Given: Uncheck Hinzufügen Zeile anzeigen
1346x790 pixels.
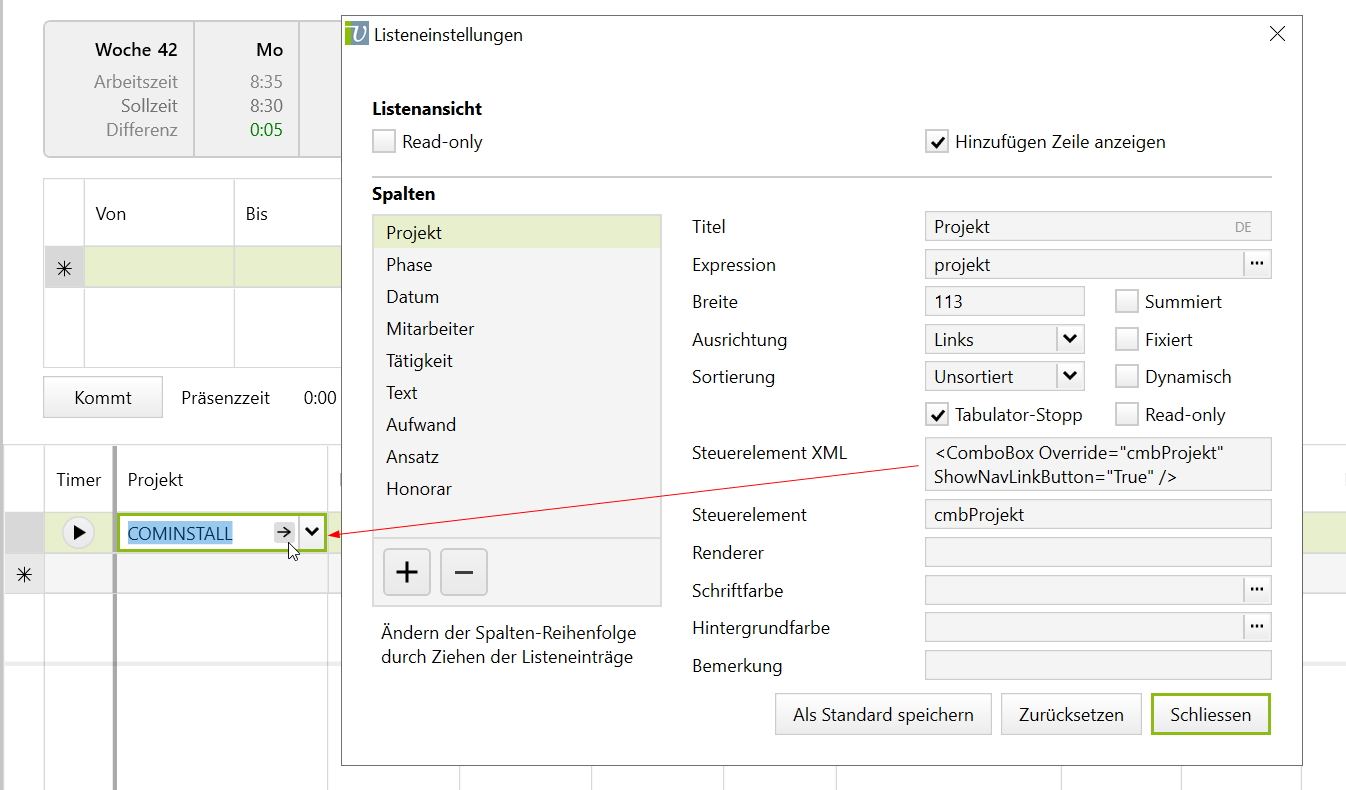Looking at the screenshot, I should click(937, 142).
